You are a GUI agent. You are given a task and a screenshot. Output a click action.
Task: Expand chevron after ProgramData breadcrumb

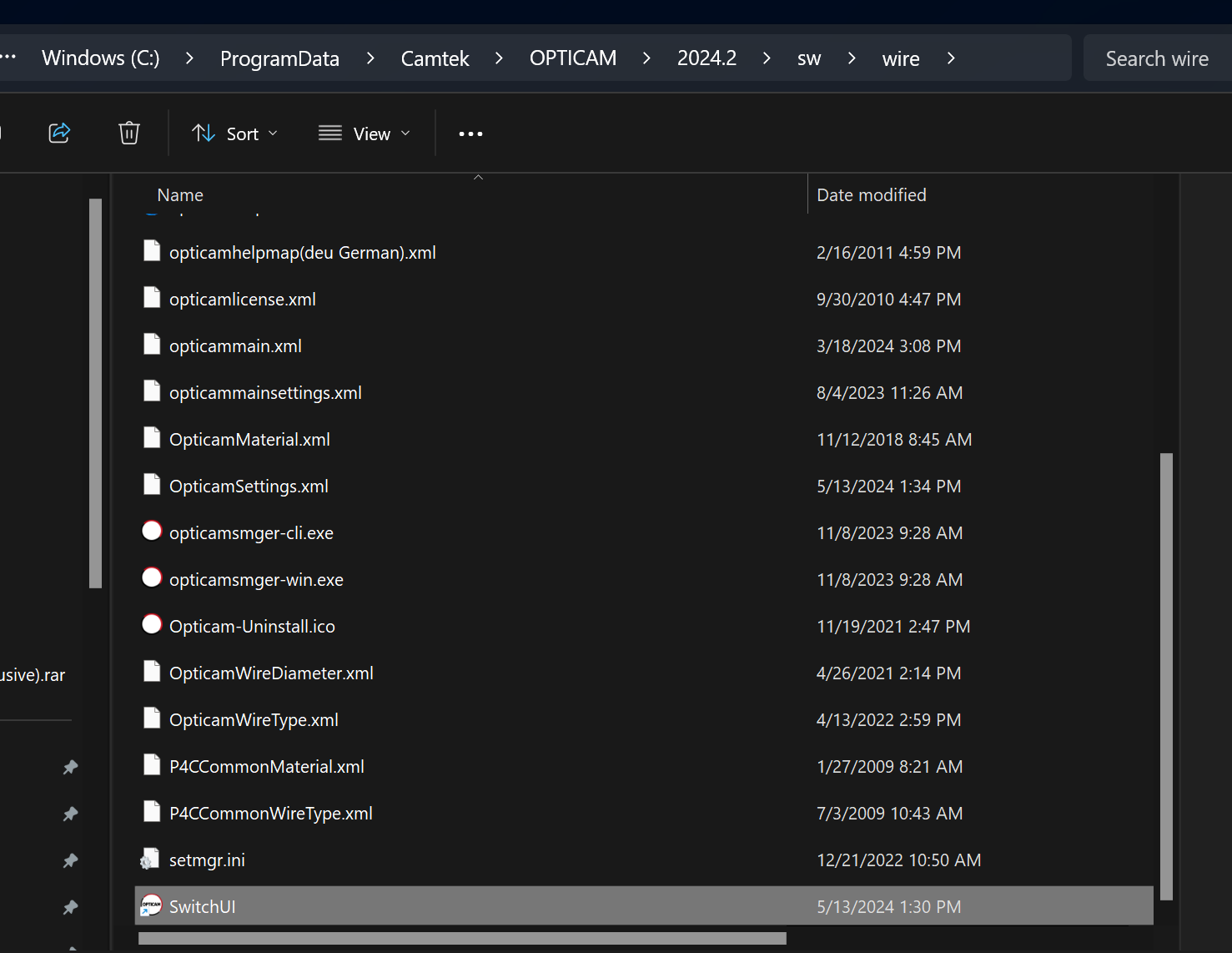tap(370, 58)
